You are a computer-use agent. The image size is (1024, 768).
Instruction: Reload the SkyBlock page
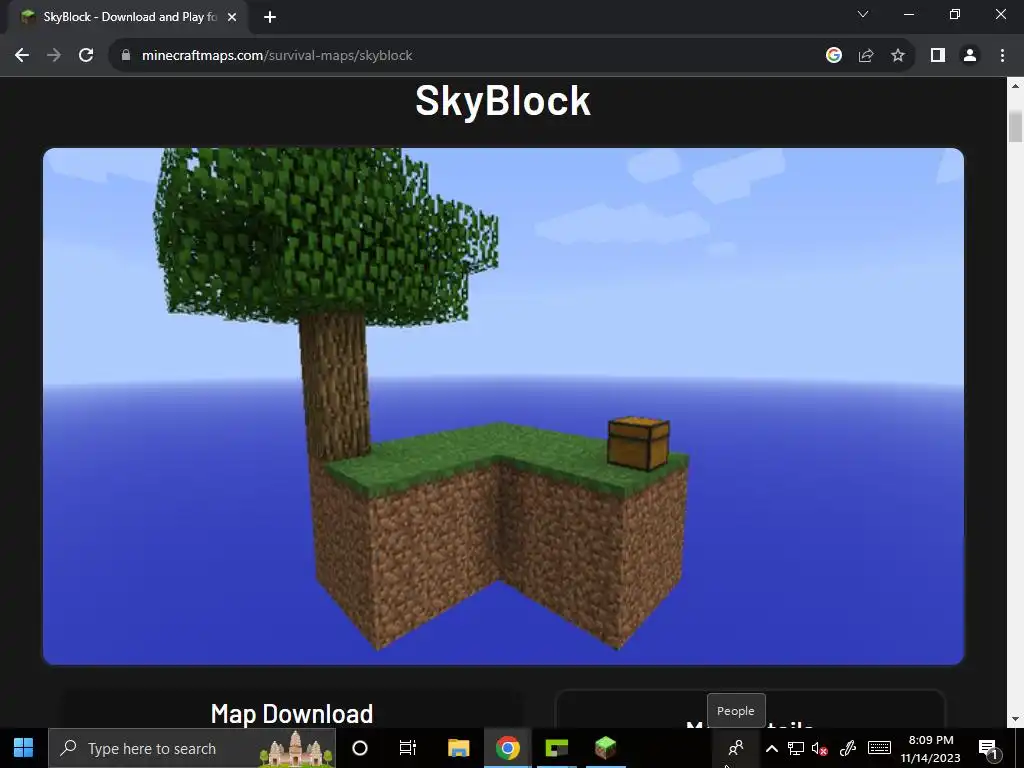pos(86,56)
